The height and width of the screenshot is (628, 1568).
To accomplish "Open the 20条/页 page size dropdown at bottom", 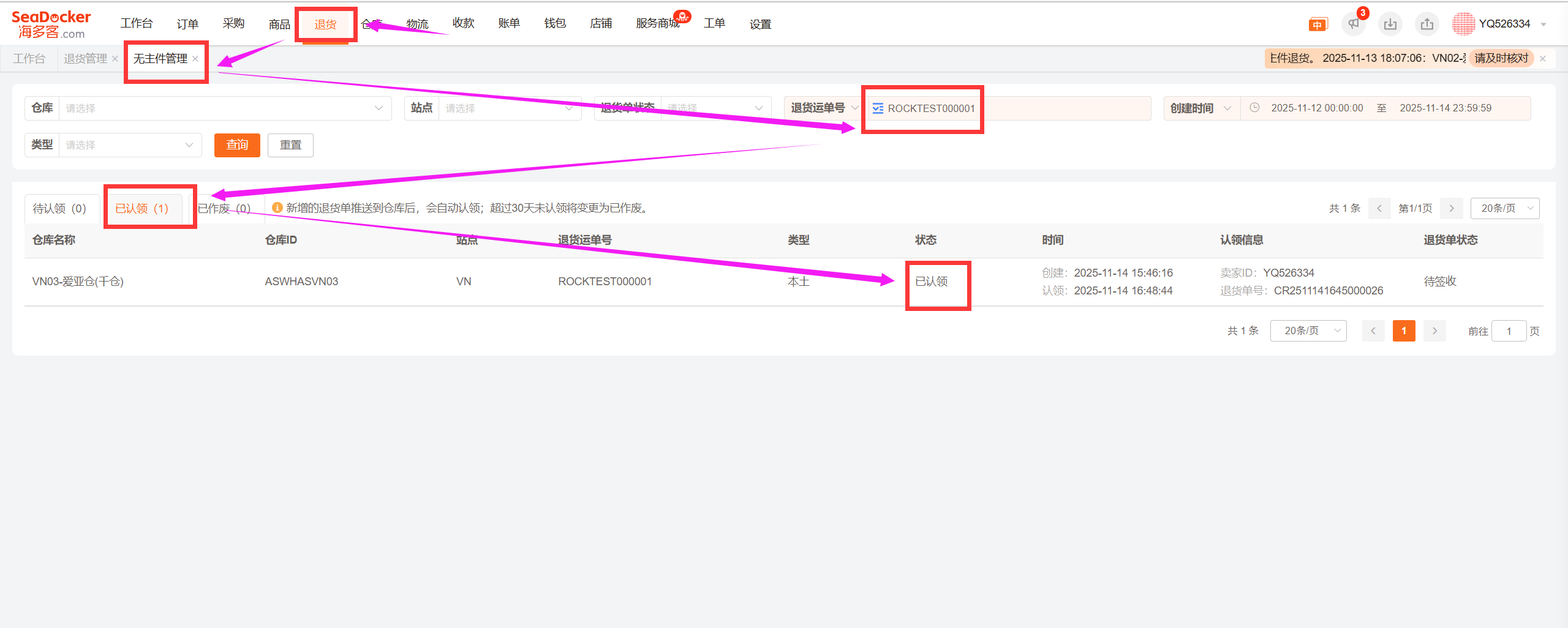I will (x=1308, y=331).
